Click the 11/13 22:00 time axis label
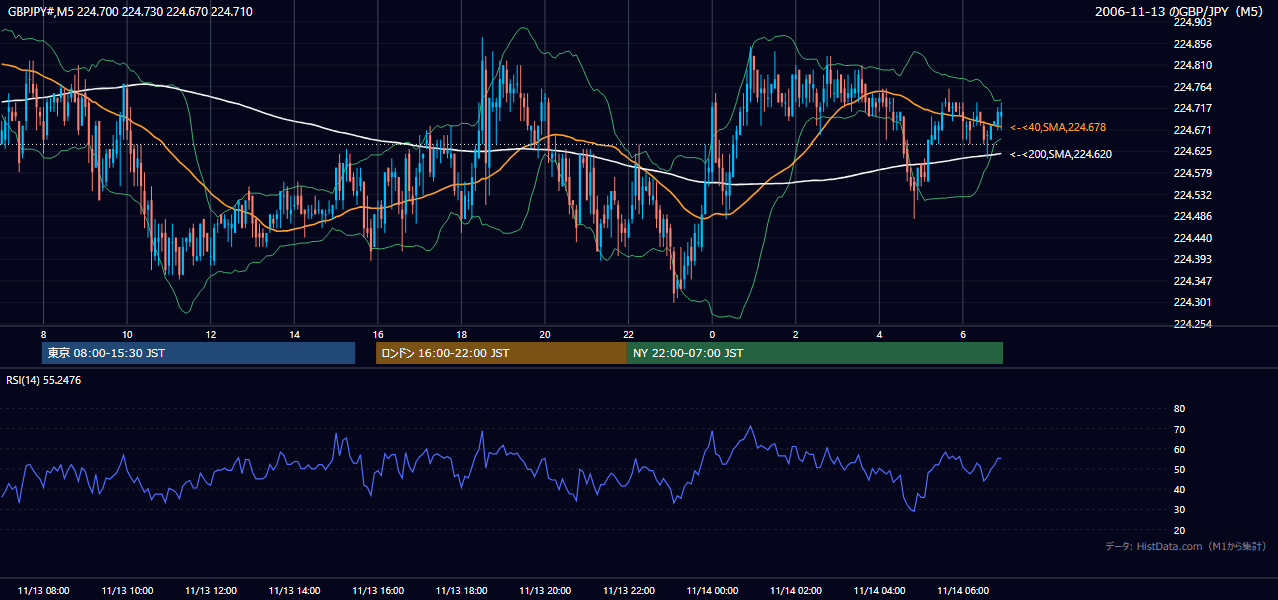This screenshot has width=1278, height=600. coord(628,591)
